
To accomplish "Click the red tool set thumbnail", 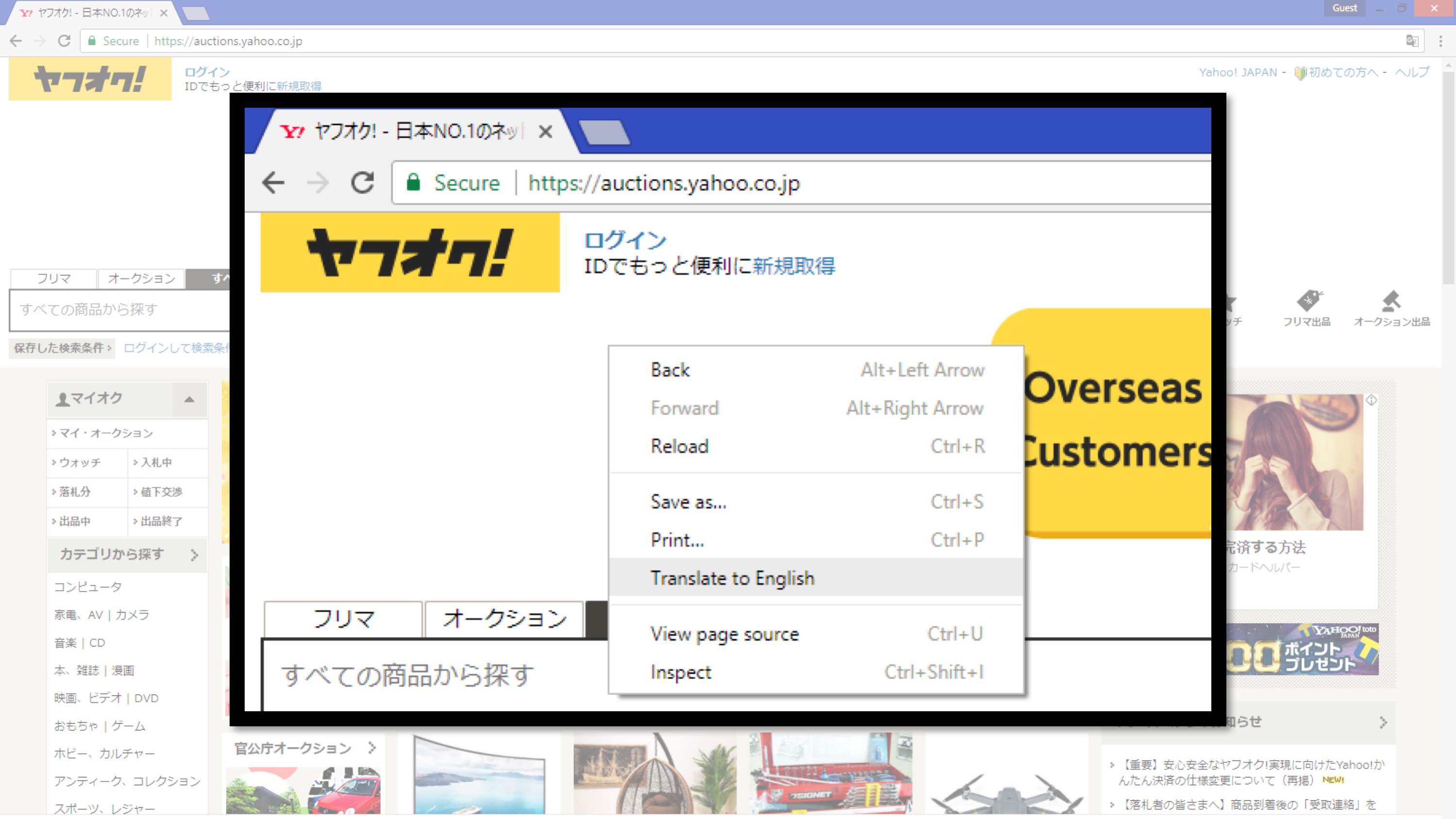I will pos(831,774).
